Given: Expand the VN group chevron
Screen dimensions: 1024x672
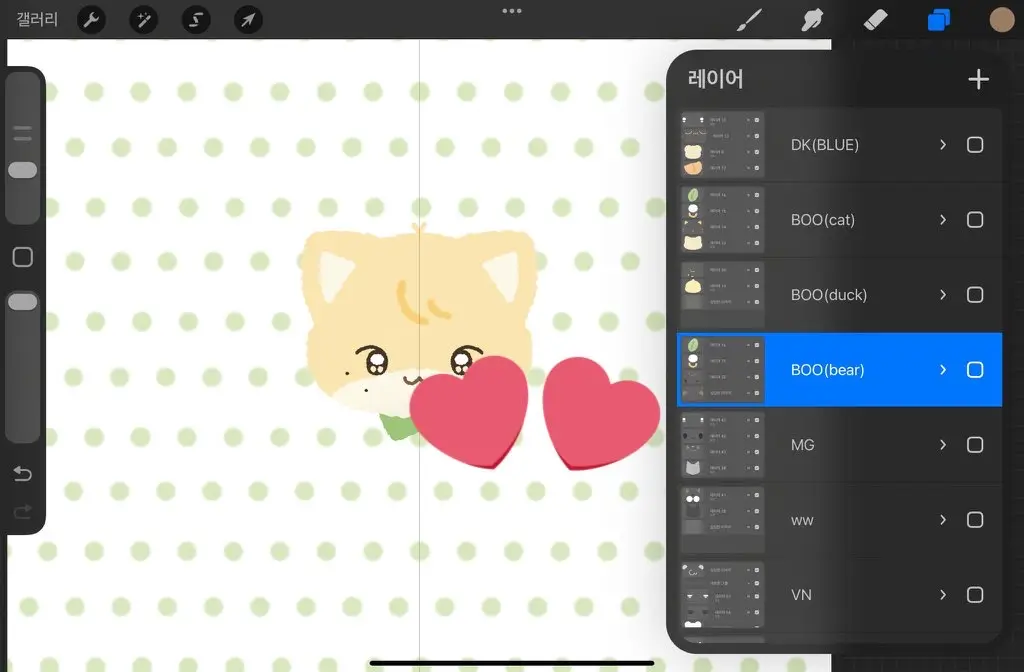Looking at the screenshot, I should (x=942, y=595).
